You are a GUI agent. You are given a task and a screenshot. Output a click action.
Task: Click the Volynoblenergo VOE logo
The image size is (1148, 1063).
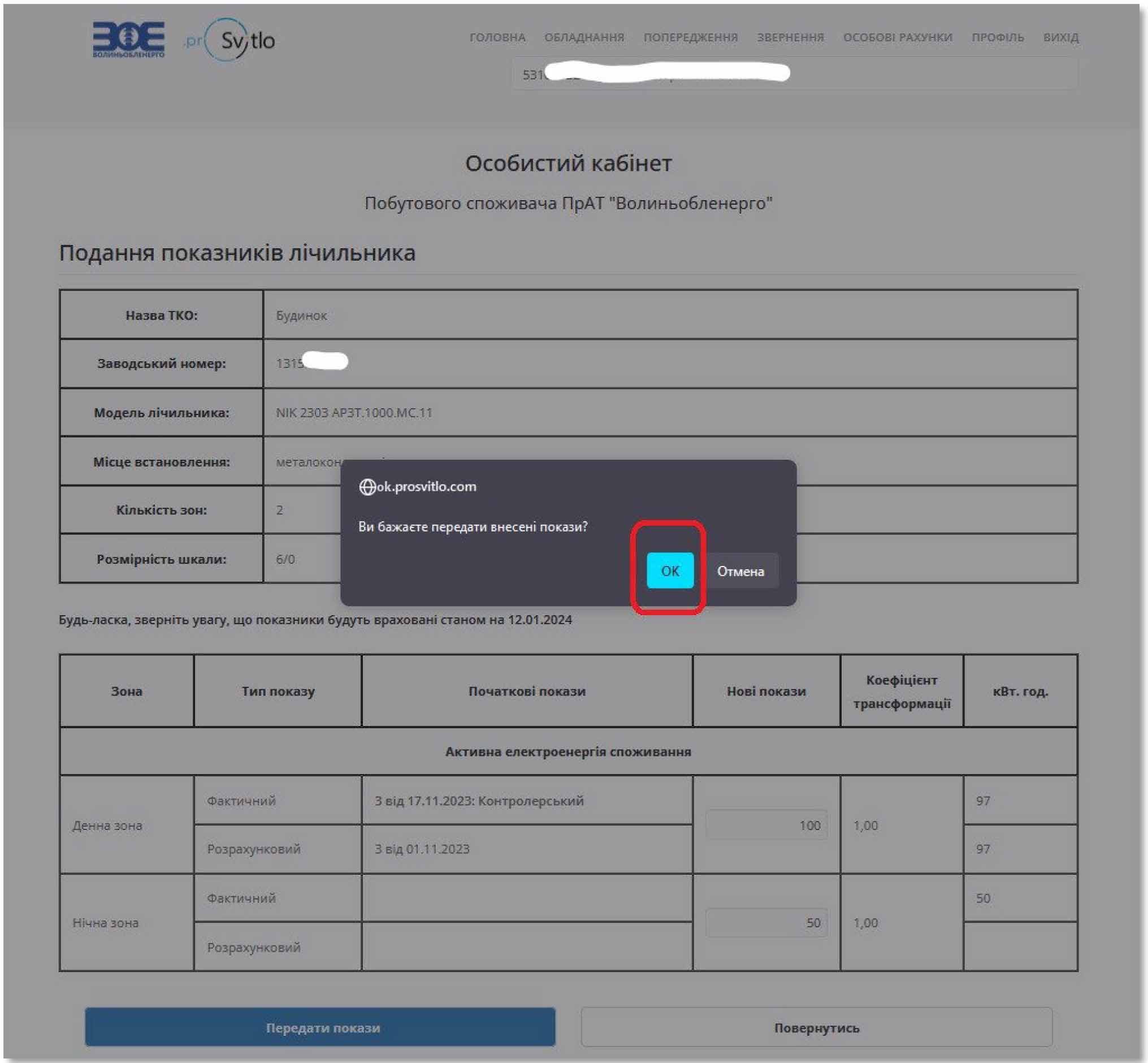point(129,39)
